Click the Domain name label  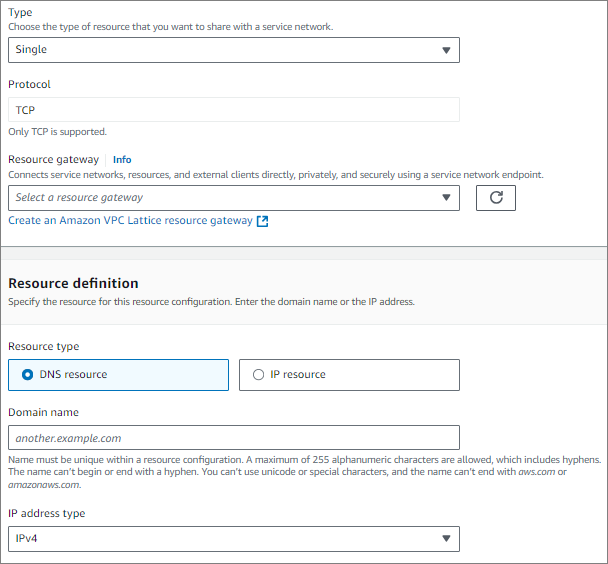point(43,412)
